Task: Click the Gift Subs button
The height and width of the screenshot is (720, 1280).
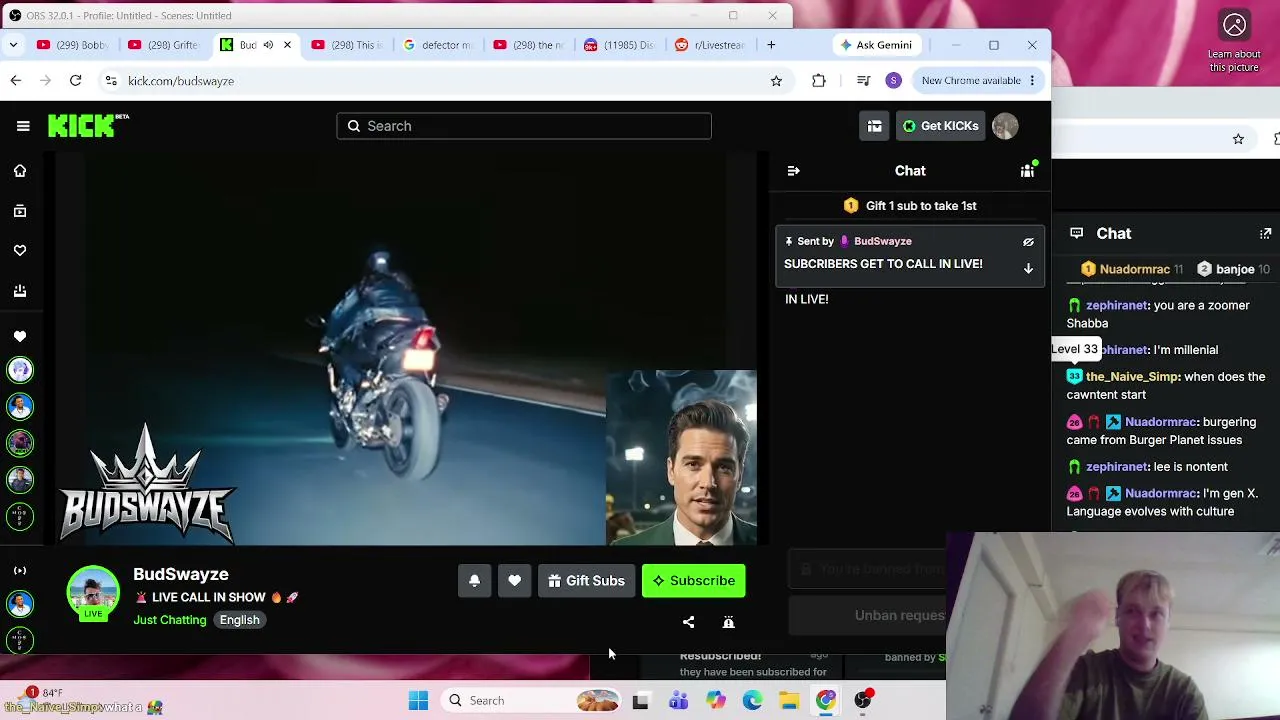Action: pos(586,581)
